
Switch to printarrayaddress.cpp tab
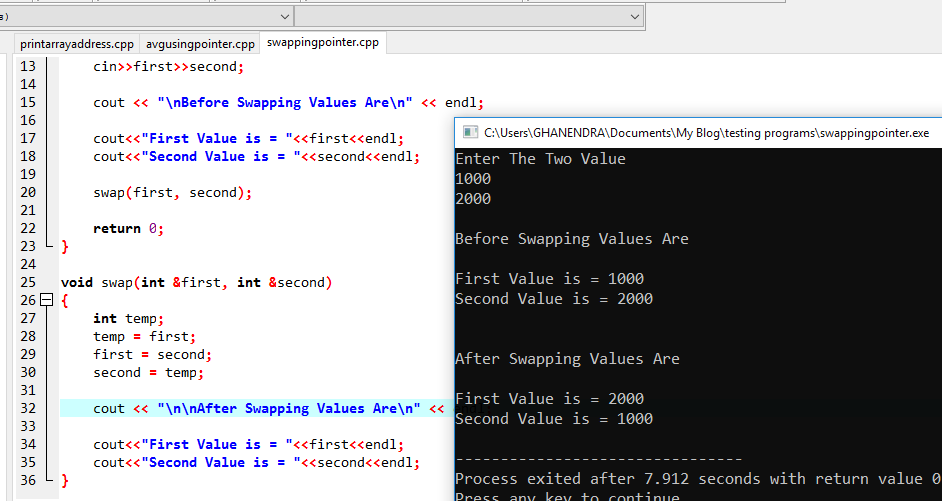coord(77,44)
